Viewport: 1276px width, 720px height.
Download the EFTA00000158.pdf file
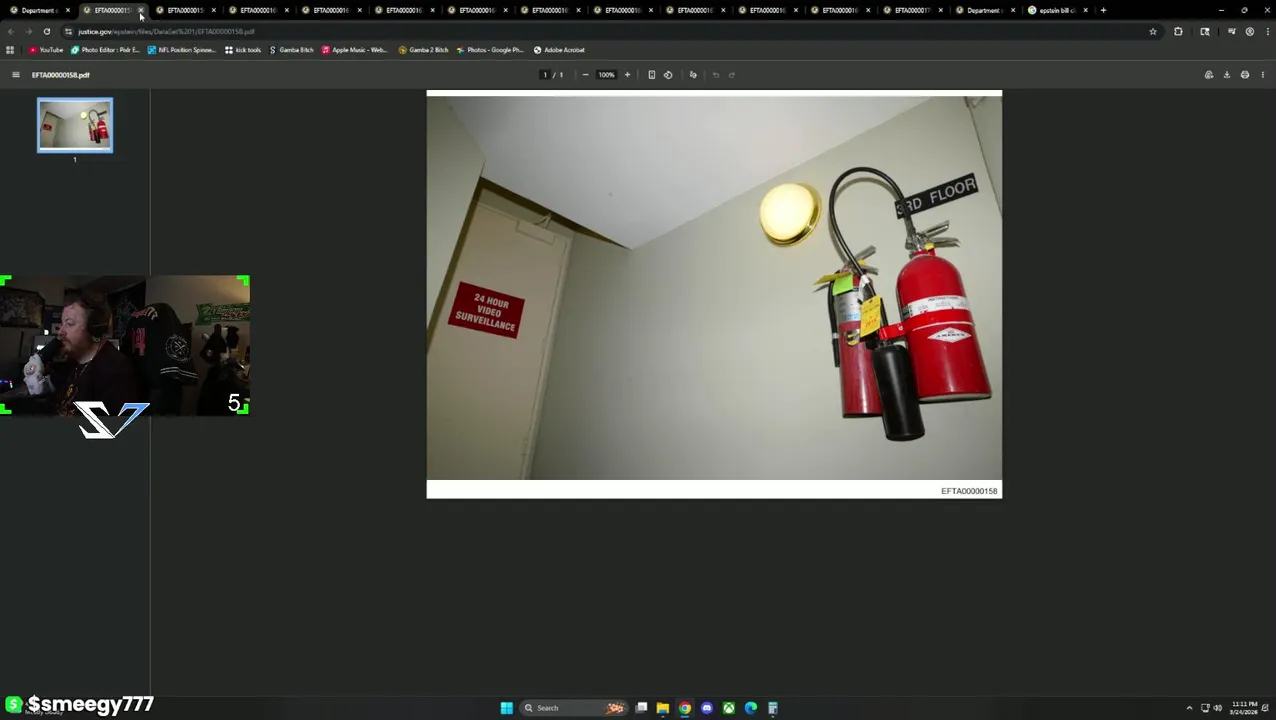pos(1227,75)
